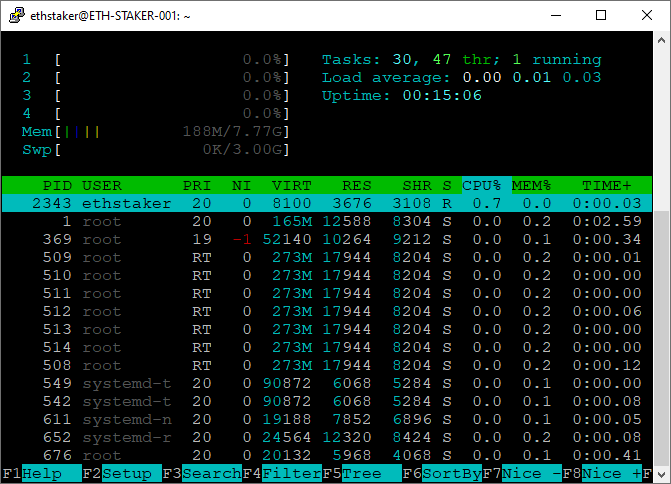Select the process with PID 512
The height and width of the screenshot is (484, 671).
(x=327, y=311)
